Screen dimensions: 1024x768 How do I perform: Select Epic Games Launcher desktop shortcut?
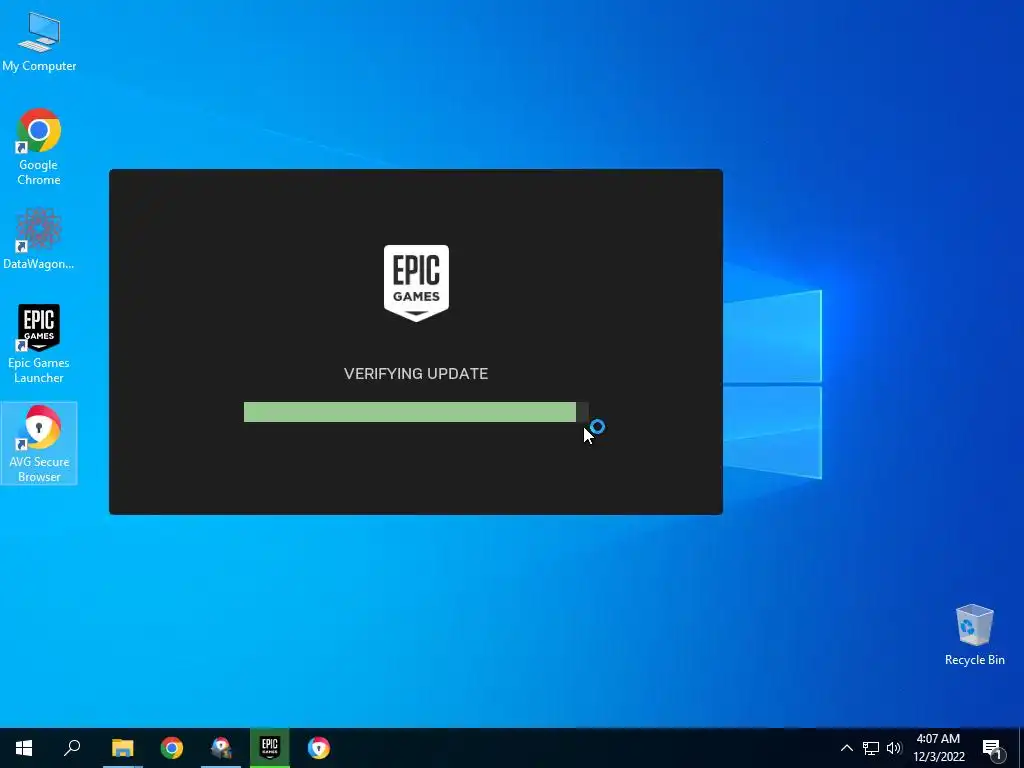tap(39, 344)
